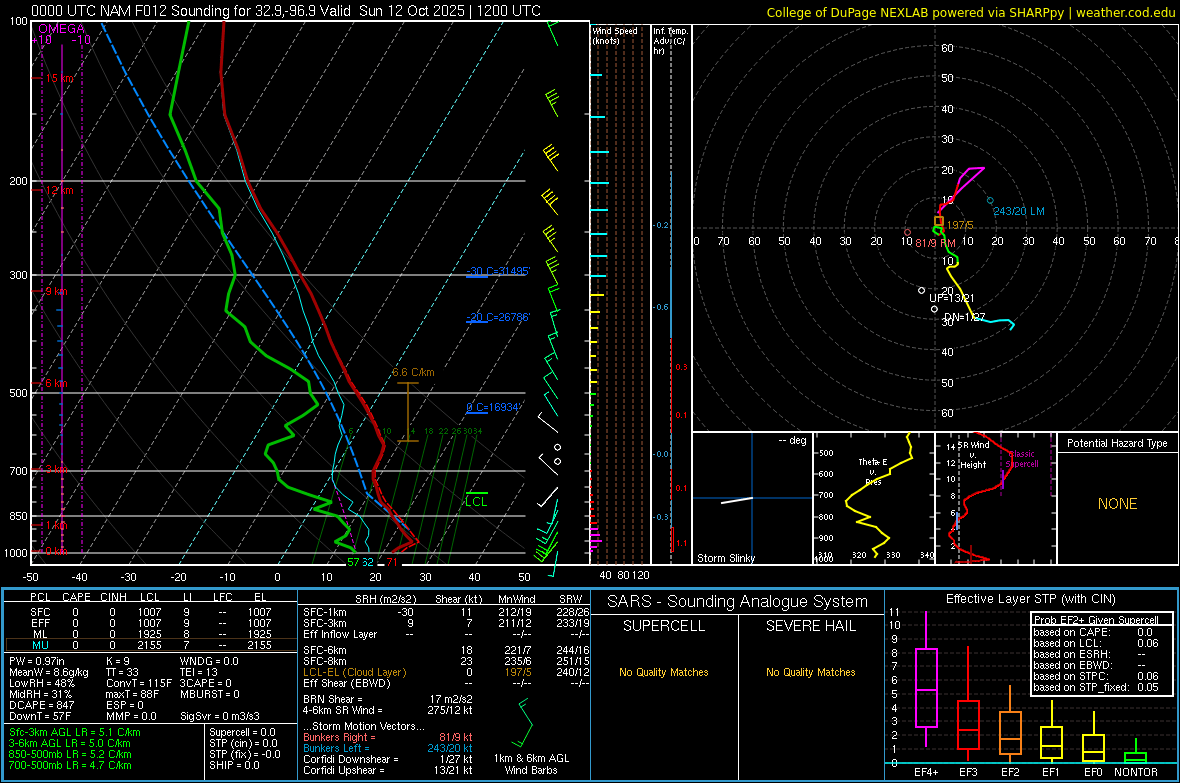Click the Bunkers Left = 243/20 kt line
1180x783 pixels.
pos(388,748)
